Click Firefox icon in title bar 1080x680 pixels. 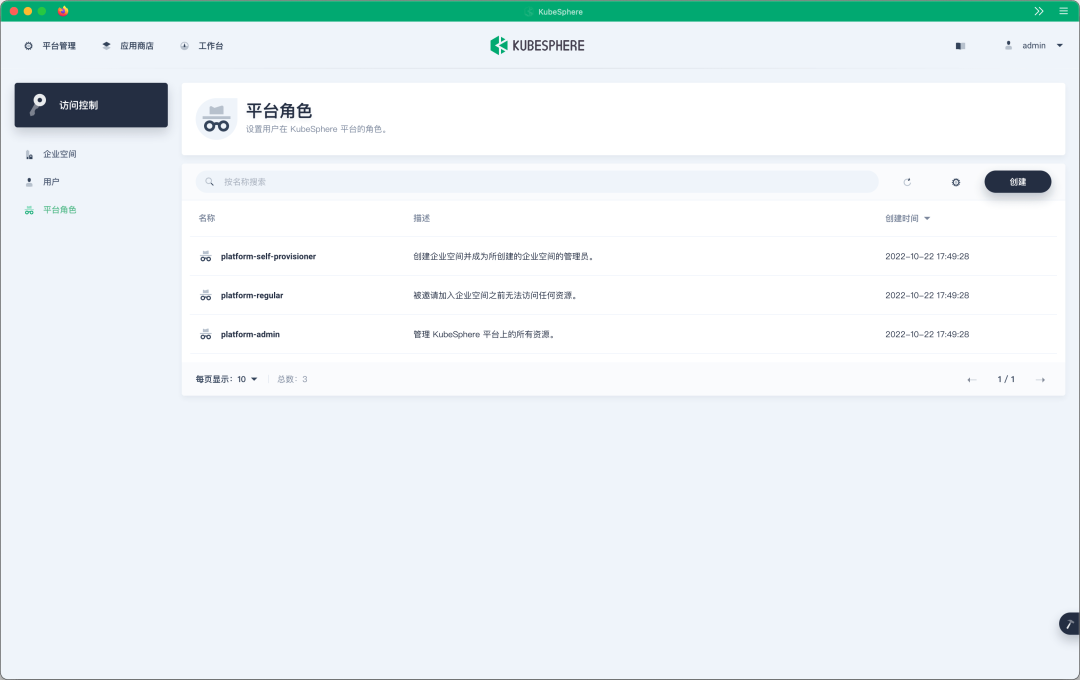coord(63,11)
